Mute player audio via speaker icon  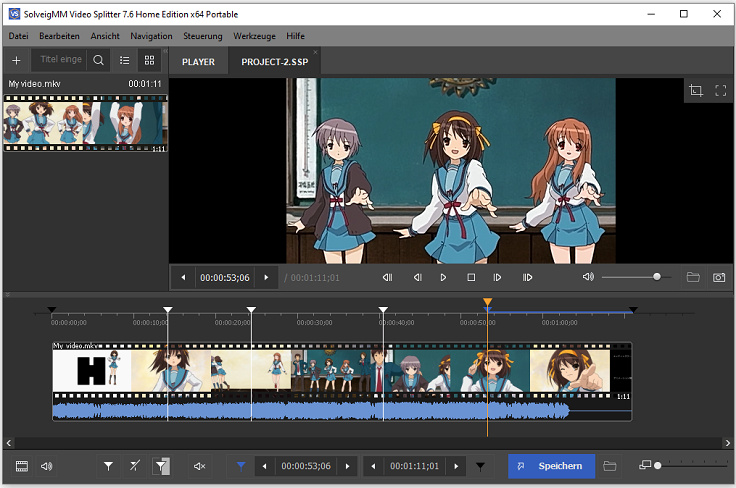point(588,277)
